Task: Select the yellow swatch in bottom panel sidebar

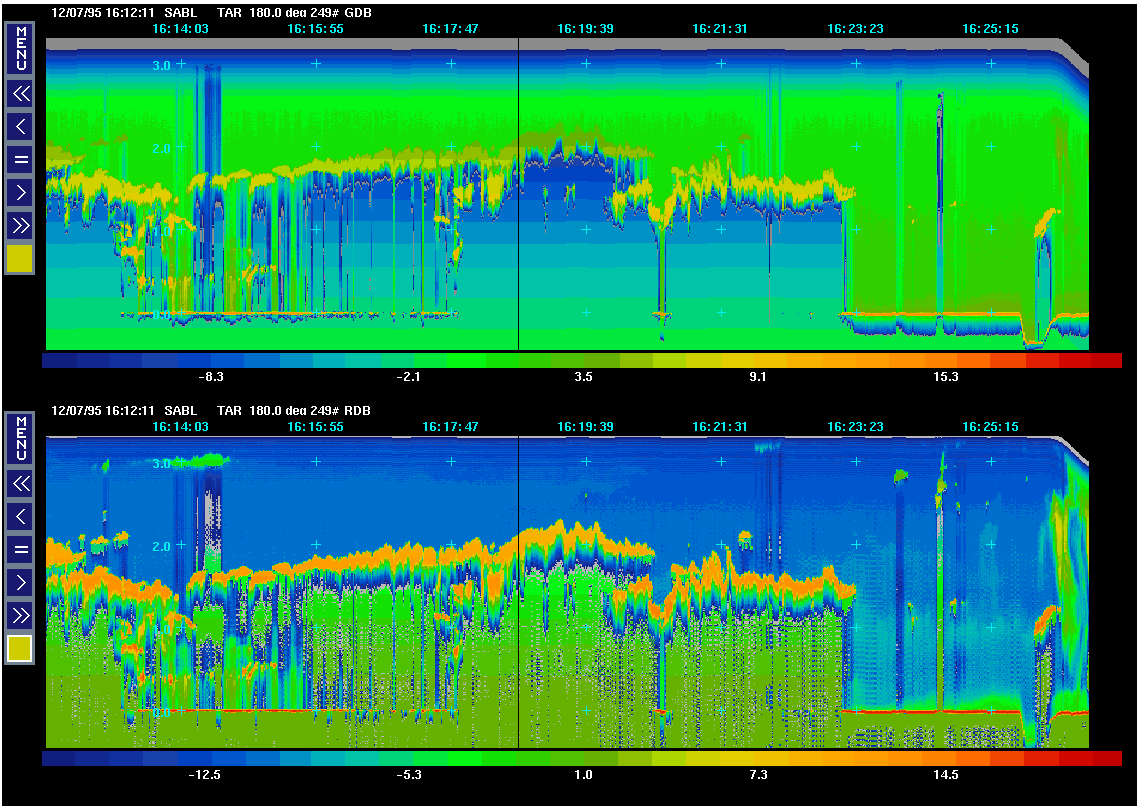Action: 20,649
